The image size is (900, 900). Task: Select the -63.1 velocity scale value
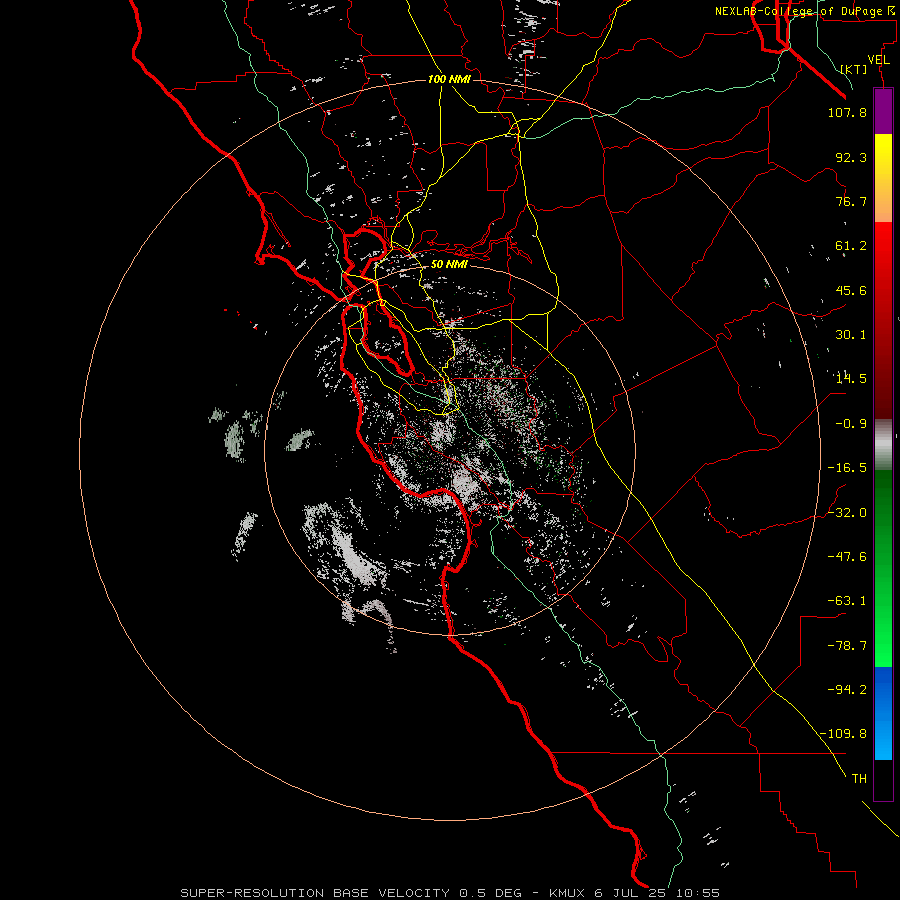pos(847,601)
